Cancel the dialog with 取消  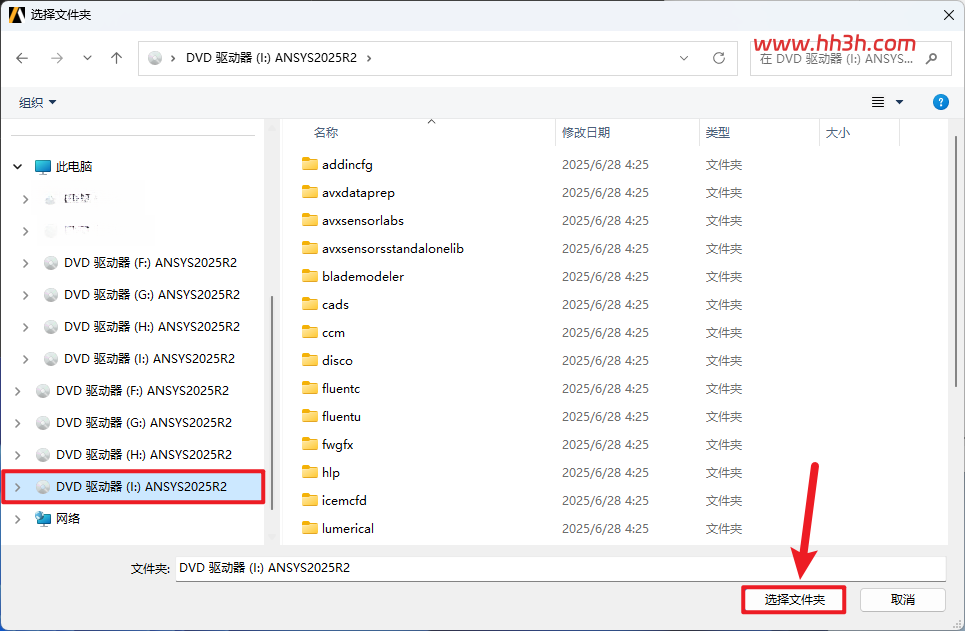point(902,600)
